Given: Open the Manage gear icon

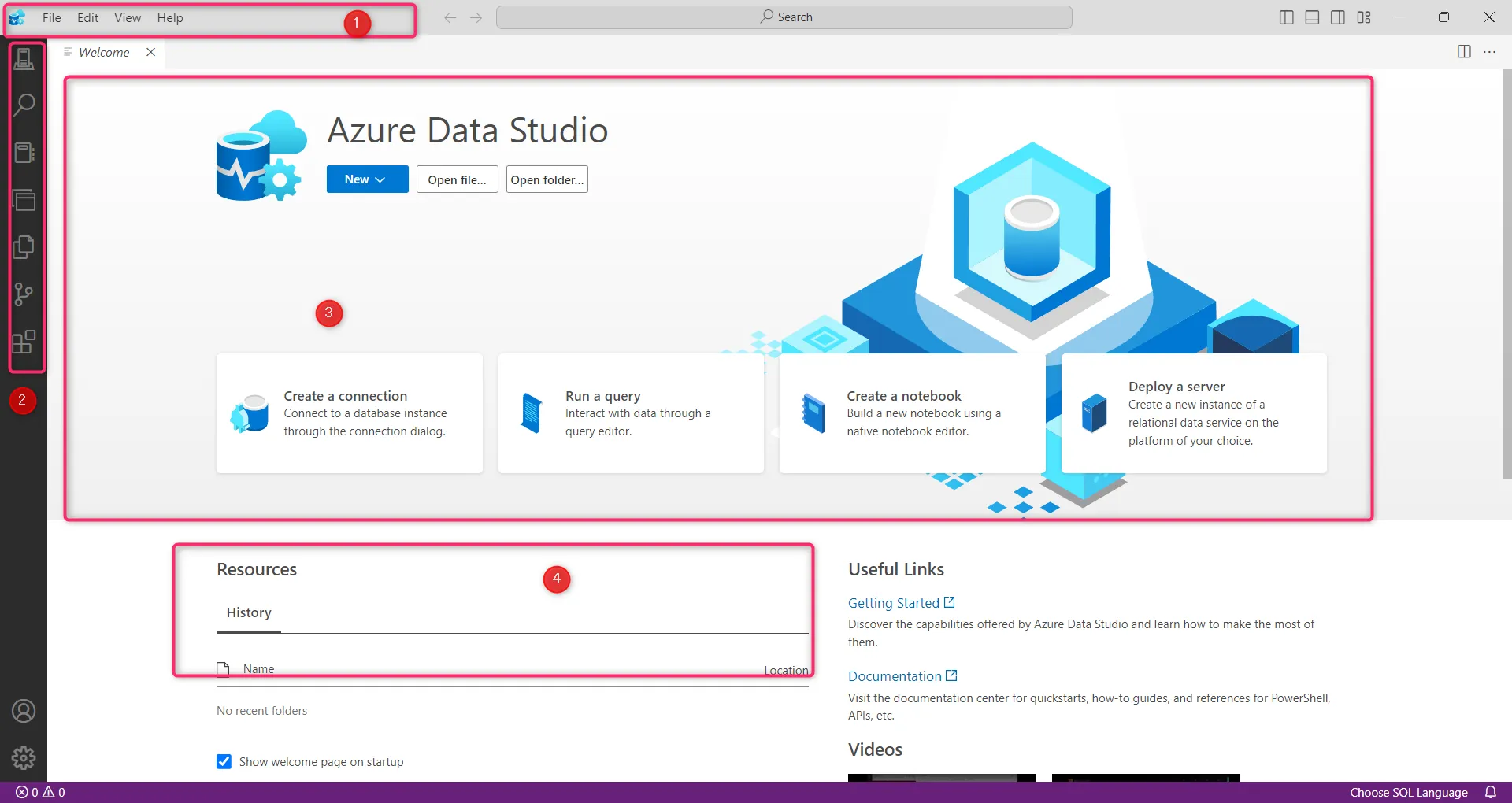Looking at the screenshot, I should tap(24, 758).
